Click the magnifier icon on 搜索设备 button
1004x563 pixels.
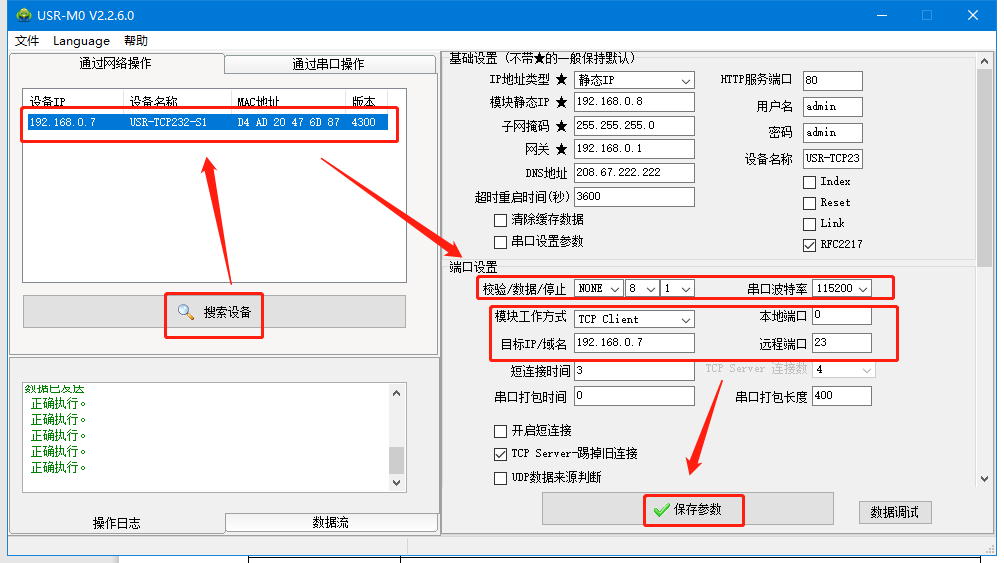185,312
